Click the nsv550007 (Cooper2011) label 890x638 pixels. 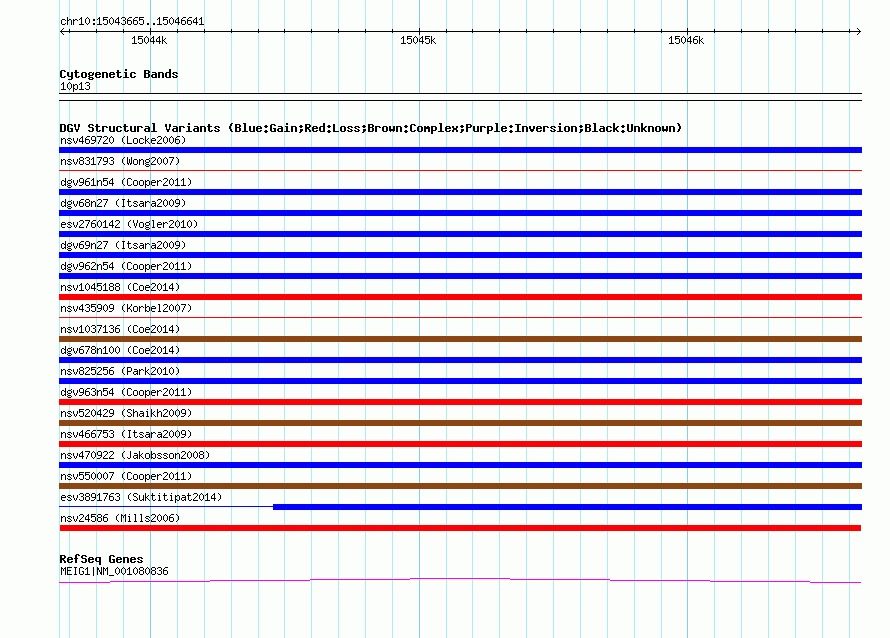tap(126, 476)
